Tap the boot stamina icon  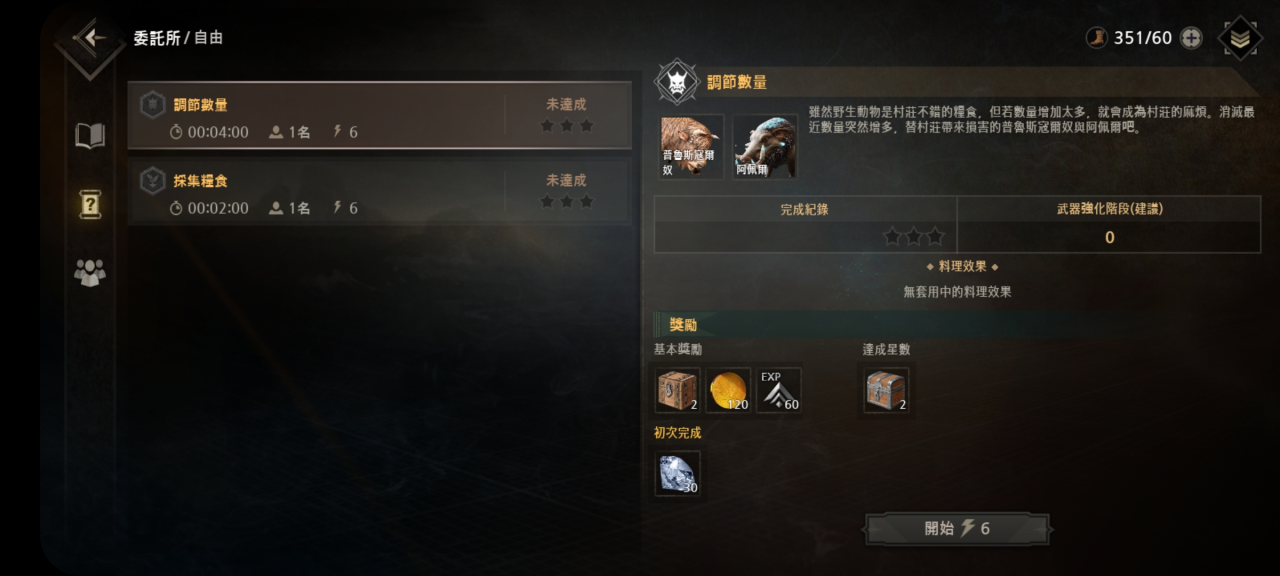click(1097, 38)
